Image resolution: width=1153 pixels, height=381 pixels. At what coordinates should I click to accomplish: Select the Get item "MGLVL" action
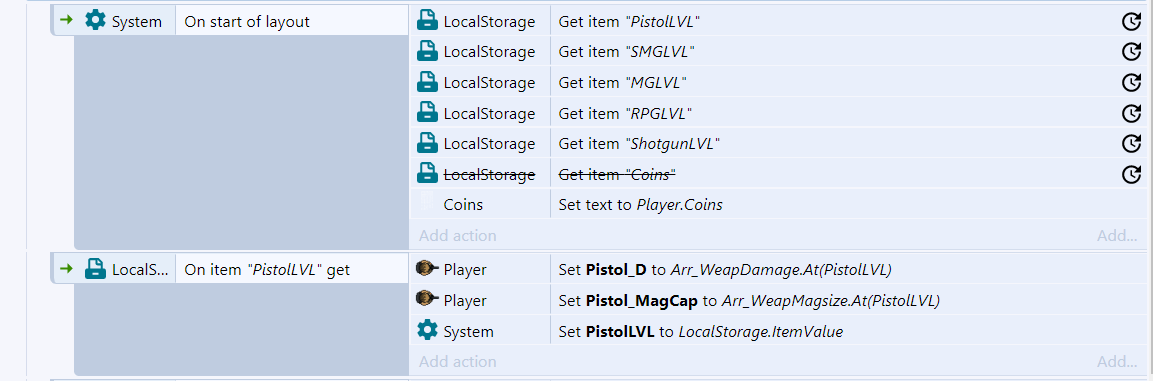[x=777, y=82]
